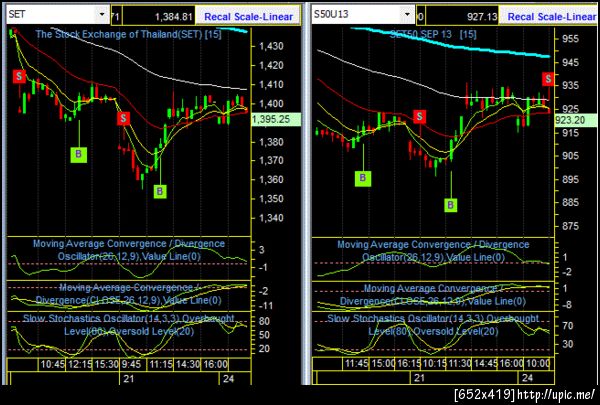Click the S sell marker near 925 in S50U13 chart middle
Screen dimensions: 600x405
[x=420, y=116]
